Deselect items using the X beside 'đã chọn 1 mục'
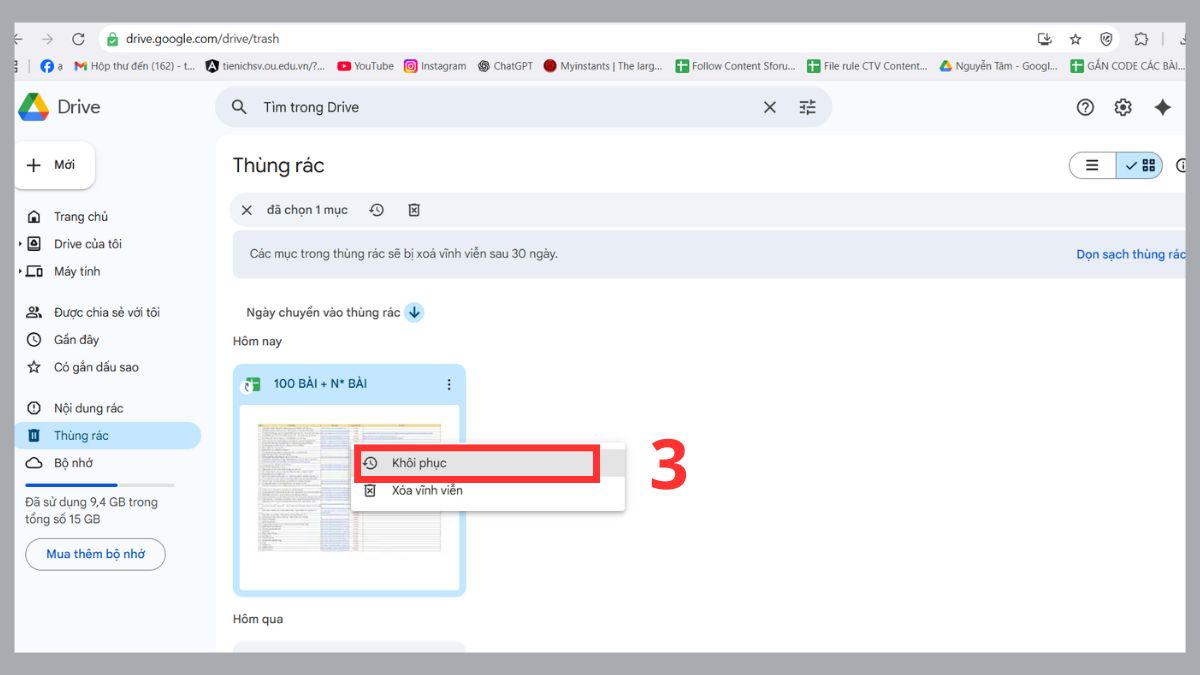This screenshot has height=675, width=1200. 247,210
